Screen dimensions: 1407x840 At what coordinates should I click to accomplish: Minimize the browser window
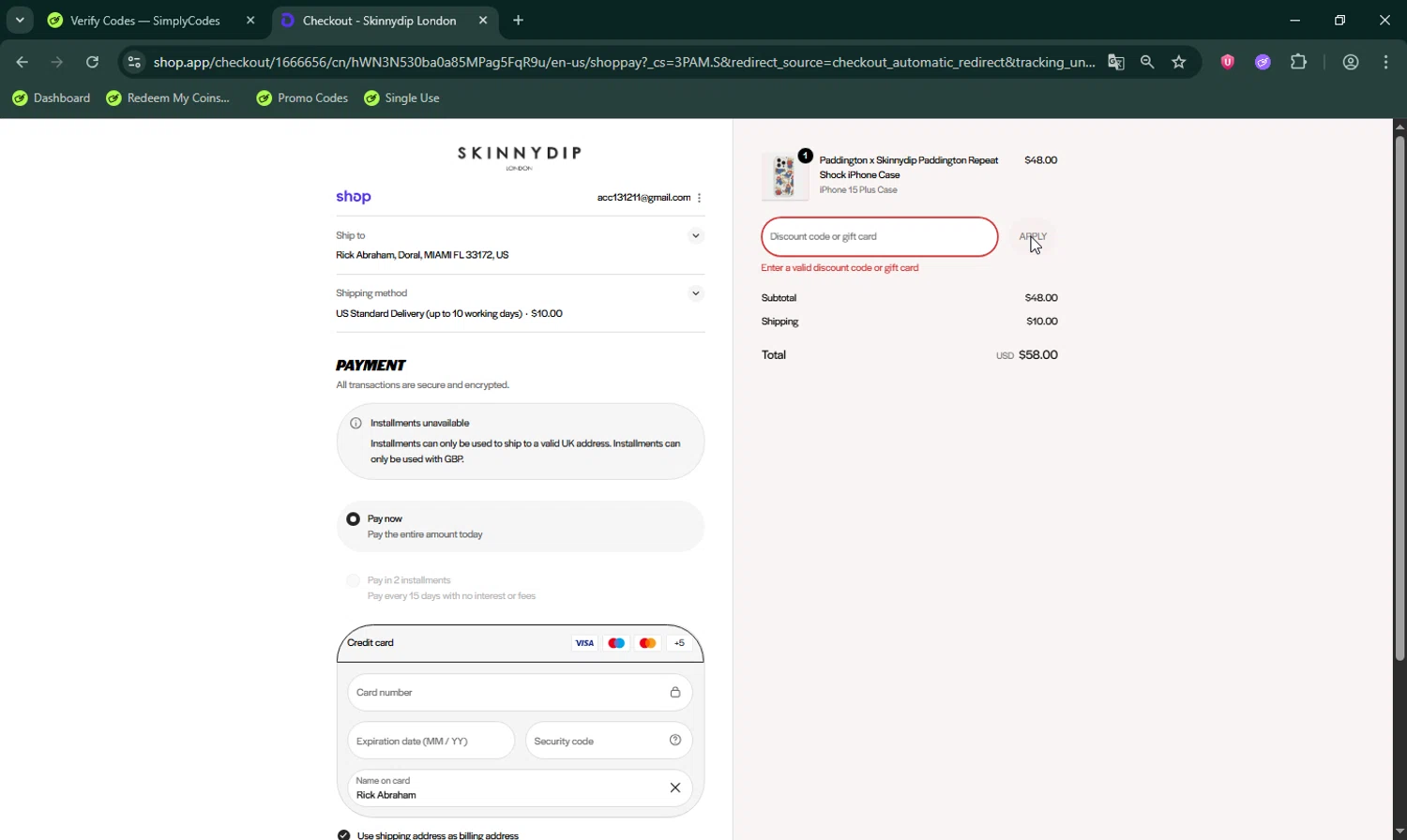pos(1294,20)
